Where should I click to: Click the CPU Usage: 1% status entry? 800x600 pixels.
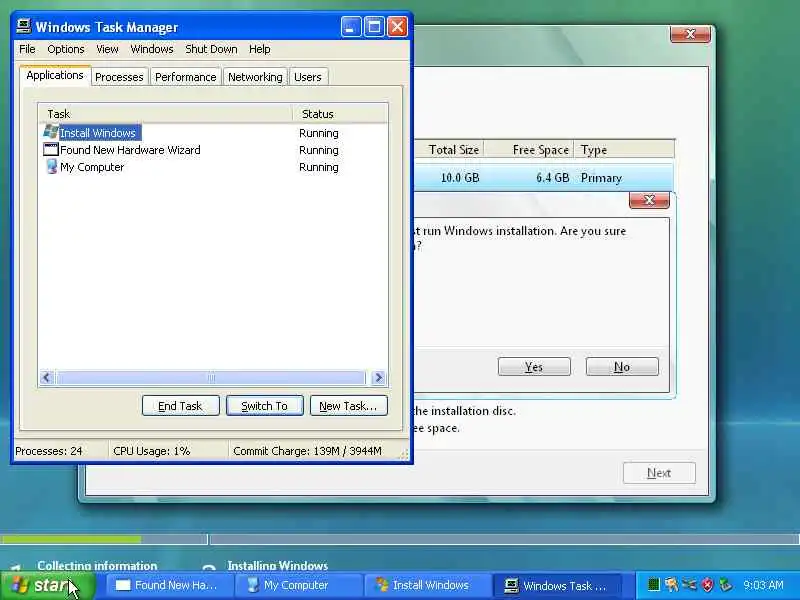coord(152,451)
